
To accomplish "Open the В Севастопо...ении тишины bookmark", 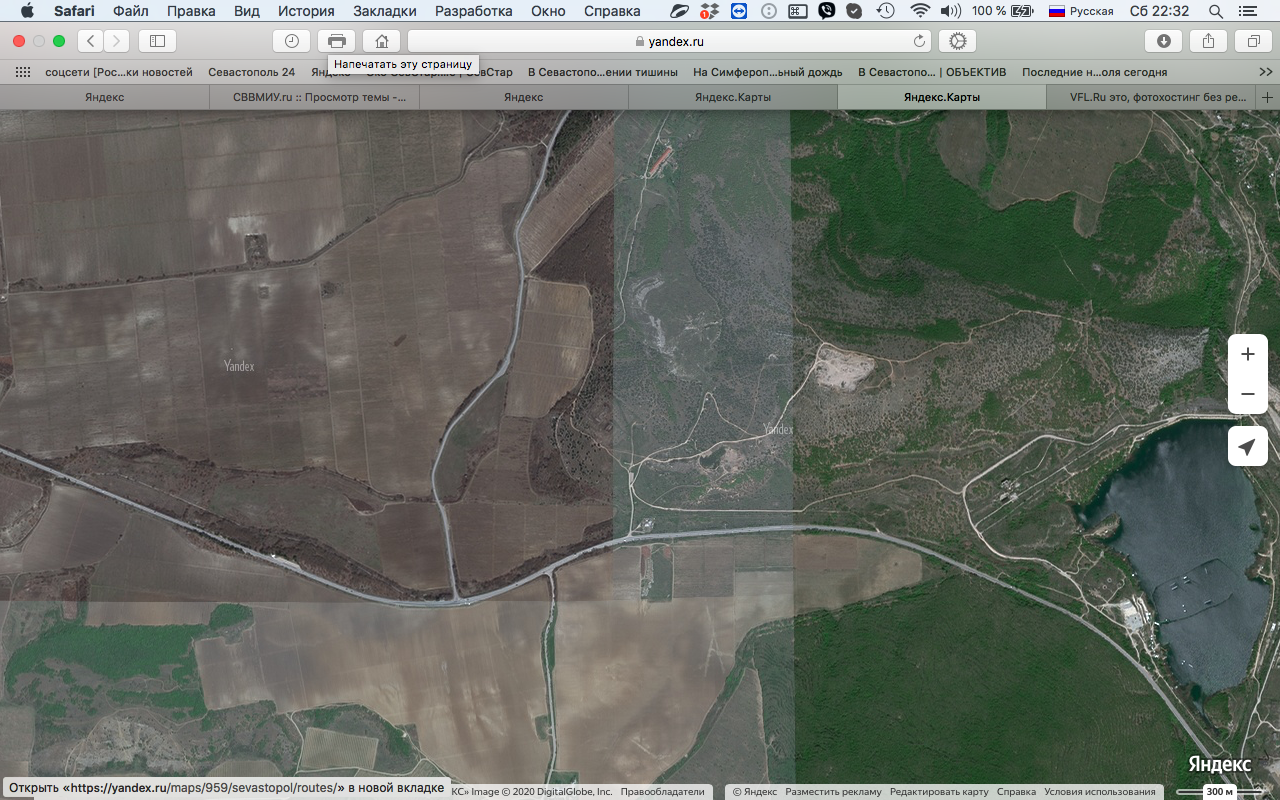I will pos(602,72).
